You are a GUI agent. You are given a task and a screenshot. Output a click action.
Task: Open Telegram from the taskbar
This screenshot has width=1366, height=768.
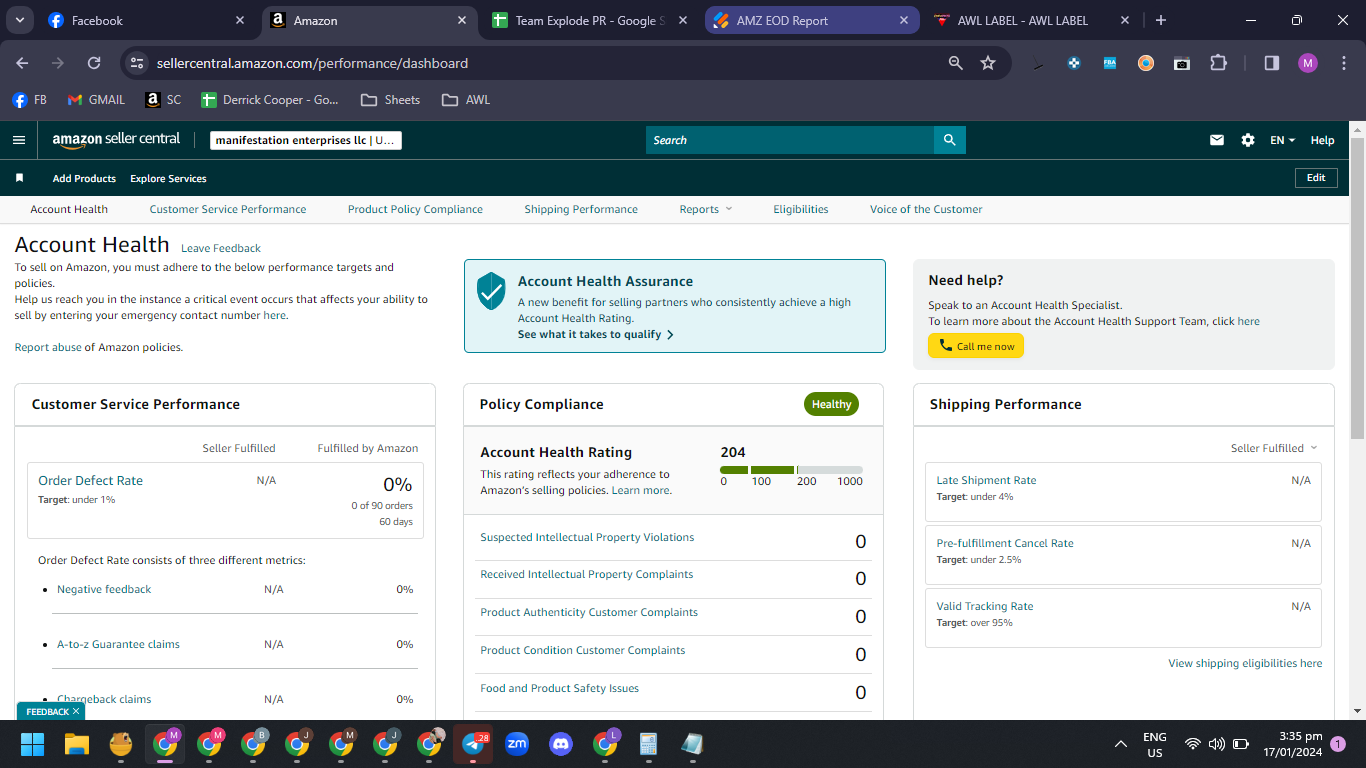point(474,743)
